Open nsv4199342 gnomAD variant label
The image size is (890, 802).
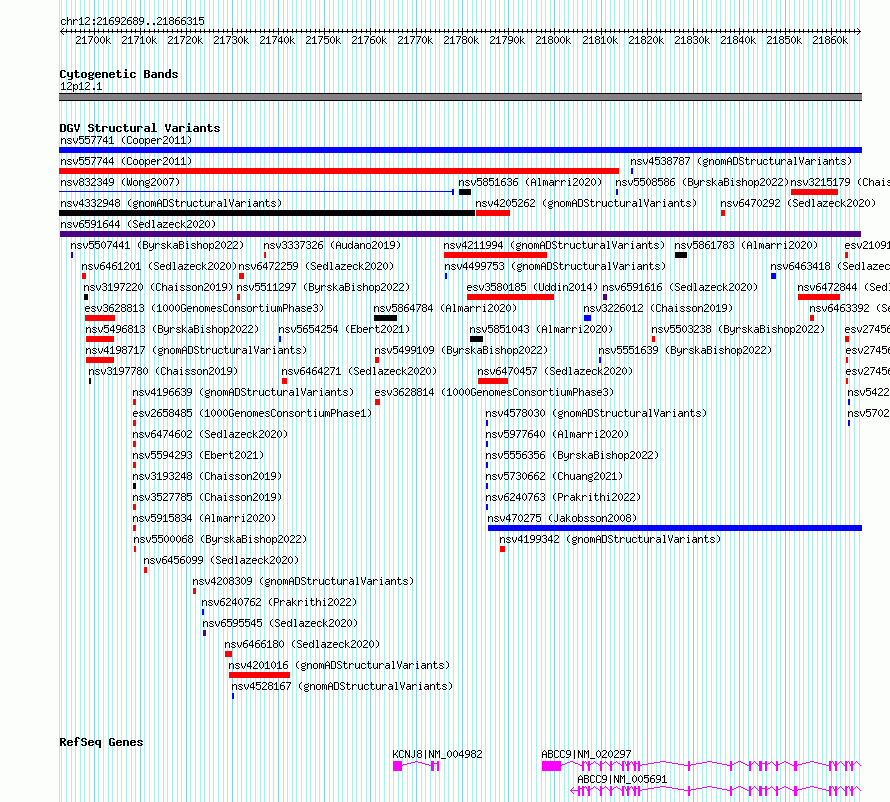[610, 539]
